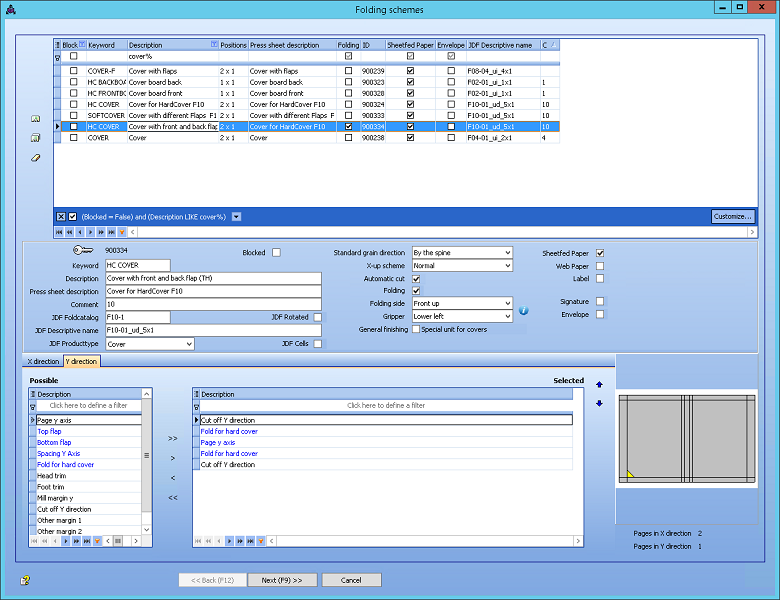Screen dimensions: 780x600
Task: Click the Description column filter pin icon
Action: pyautogui.click(x=214, y=44)
